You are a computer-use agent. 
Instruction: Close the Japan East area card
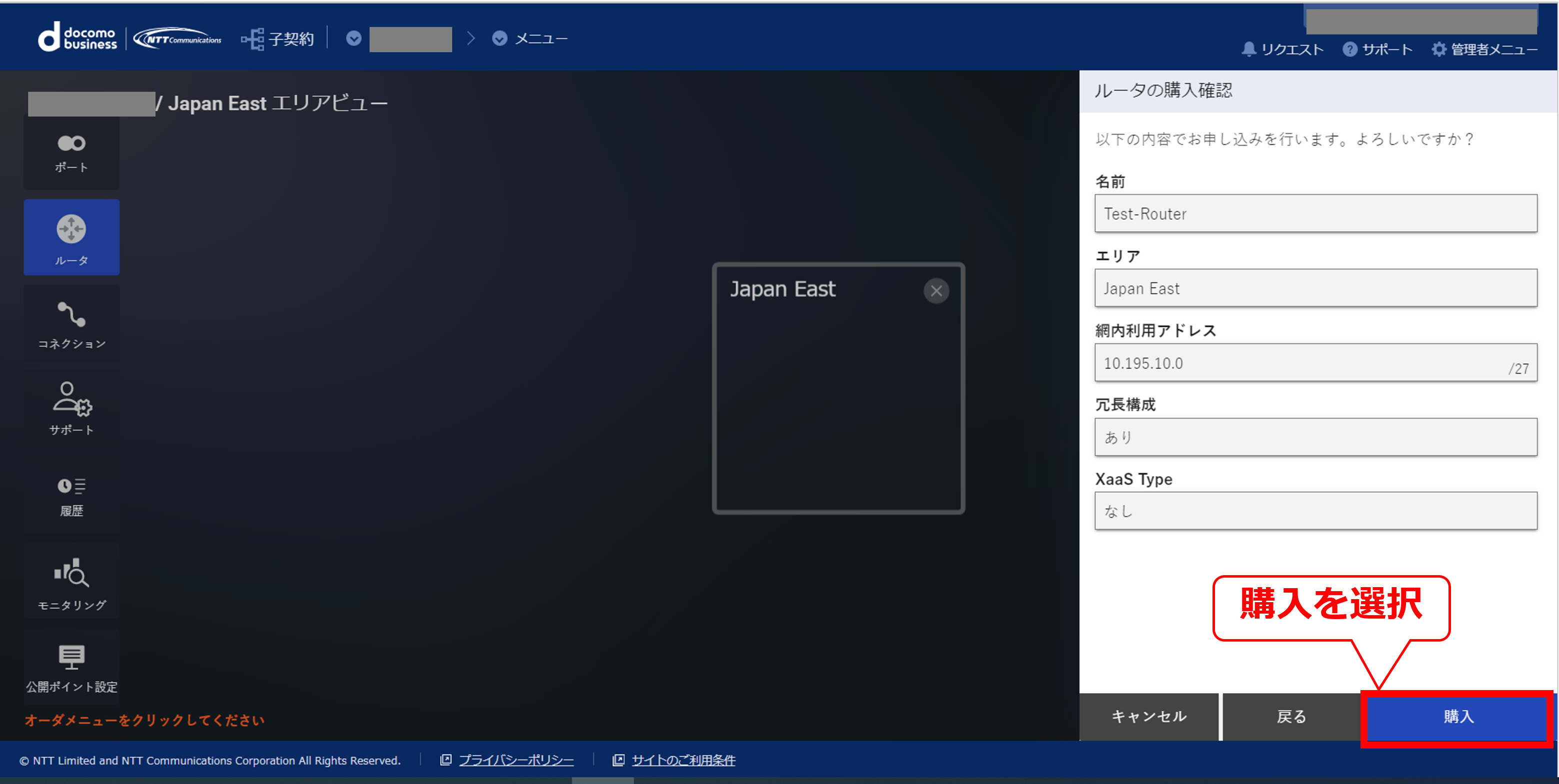tap(936, 291)
